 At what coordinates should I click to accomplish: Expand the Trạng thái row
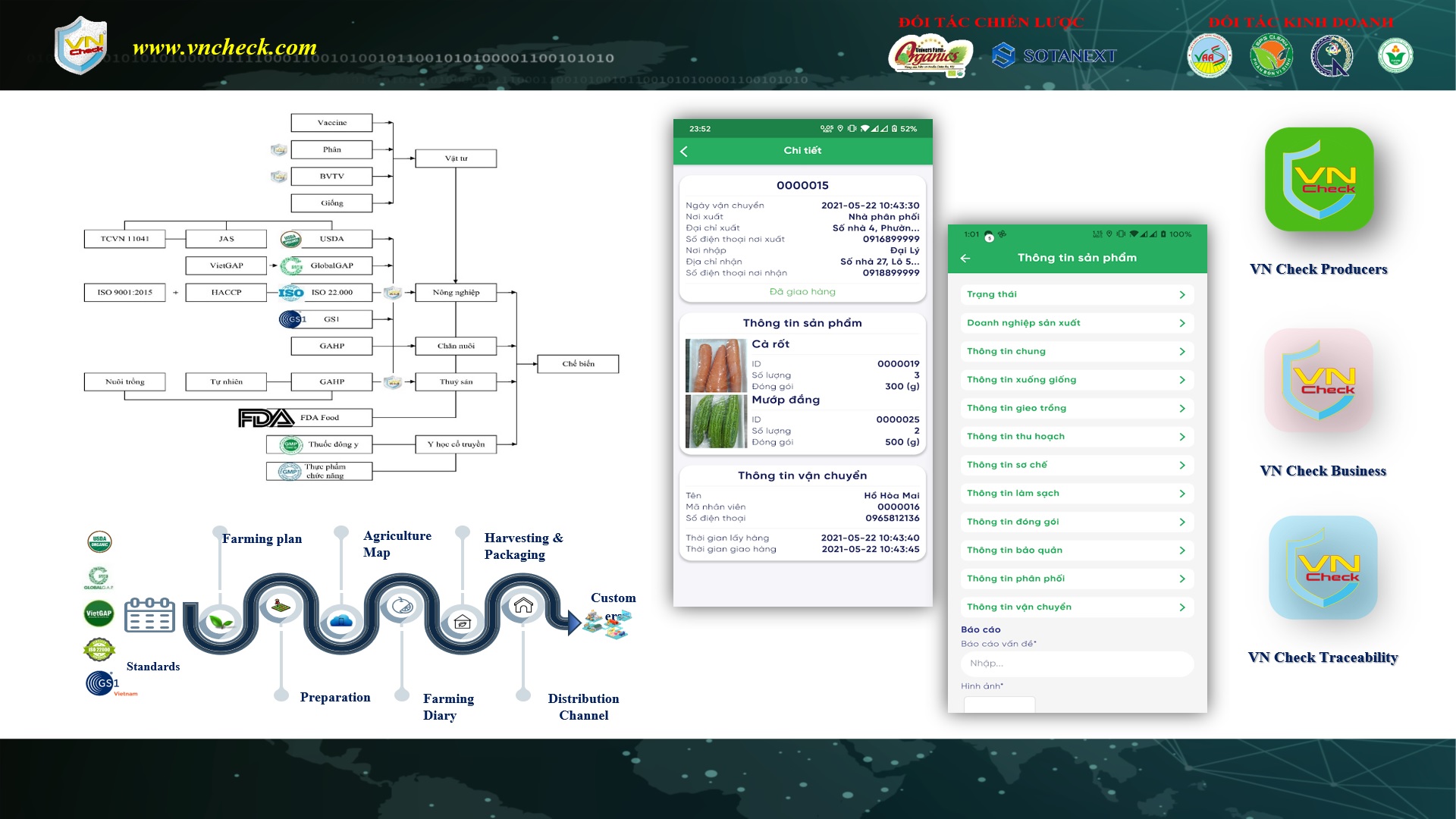click(x=1077, y=294)
